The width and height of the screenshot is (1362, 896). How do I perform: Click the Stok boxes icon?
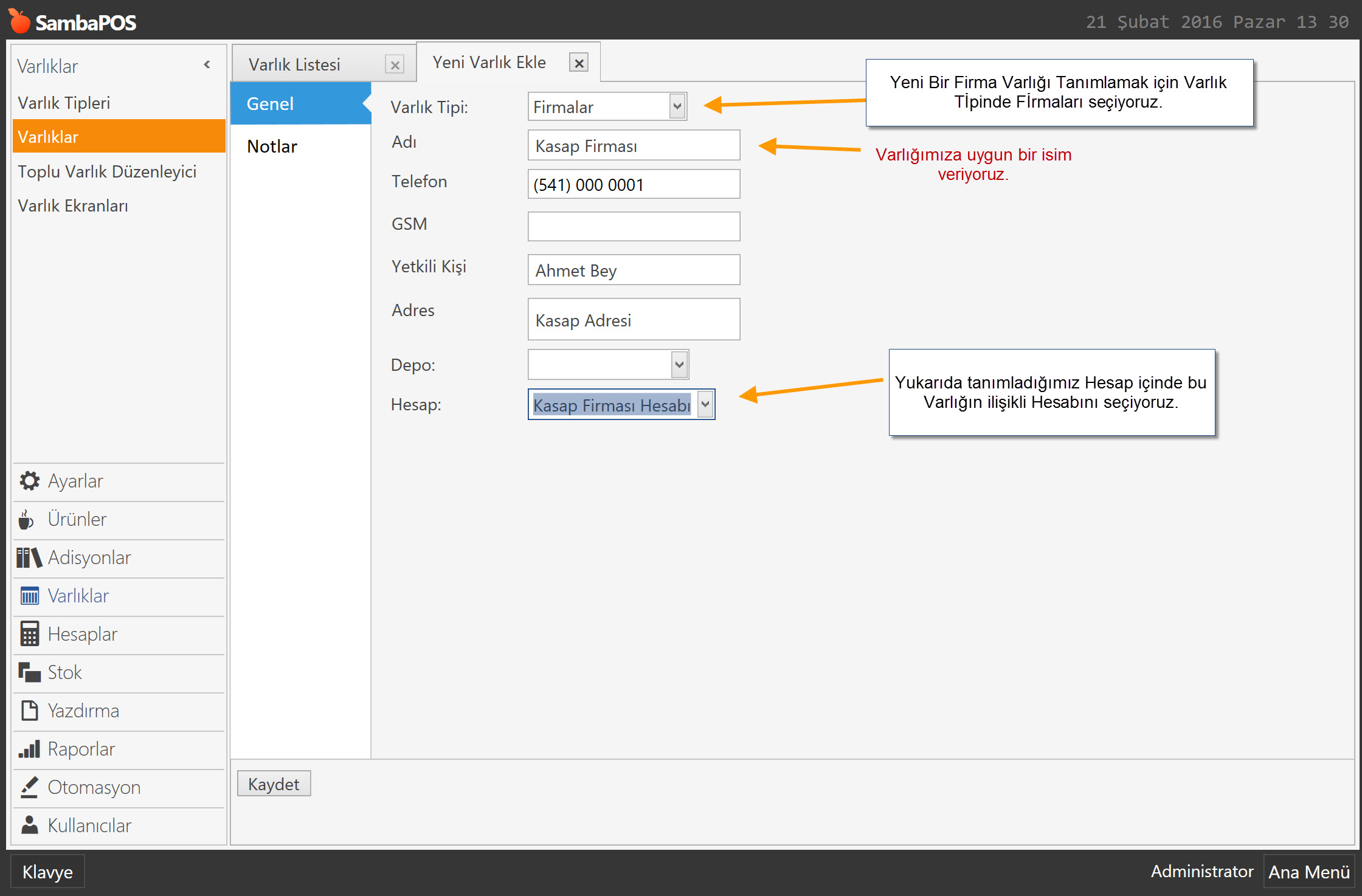[x=29, y=672]
